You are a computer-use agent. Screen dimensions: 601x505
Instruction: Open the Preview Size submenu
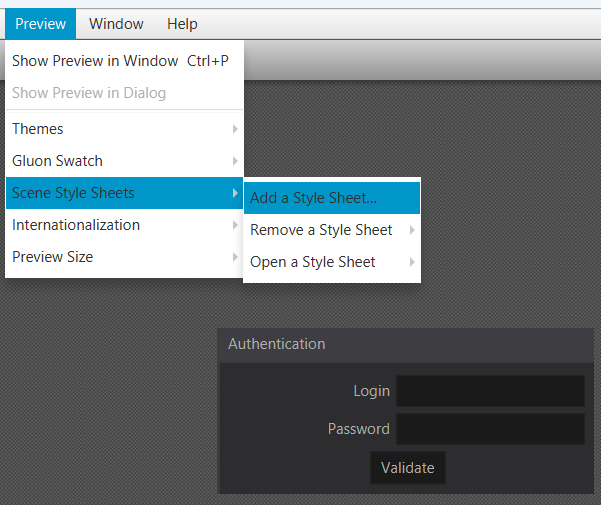(x=125, y=257)
